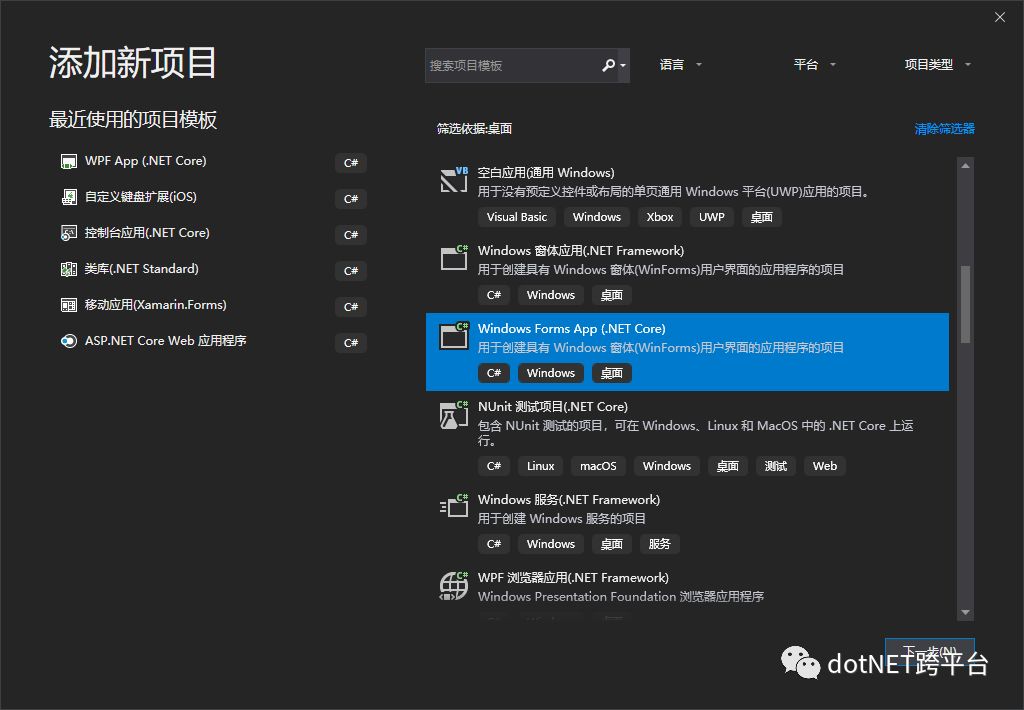Viewport: 1024px width, 710px height.
Task: Click the 下一步(N) button
Action: pyautogui.click(x=929, y=653)
